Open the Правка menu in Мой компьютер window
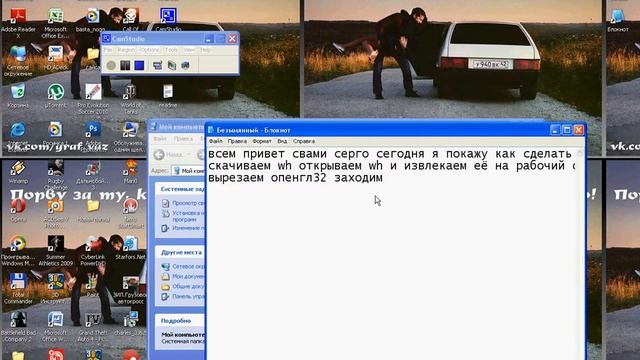This screenshot has height=360, width=640. [183, 139]
